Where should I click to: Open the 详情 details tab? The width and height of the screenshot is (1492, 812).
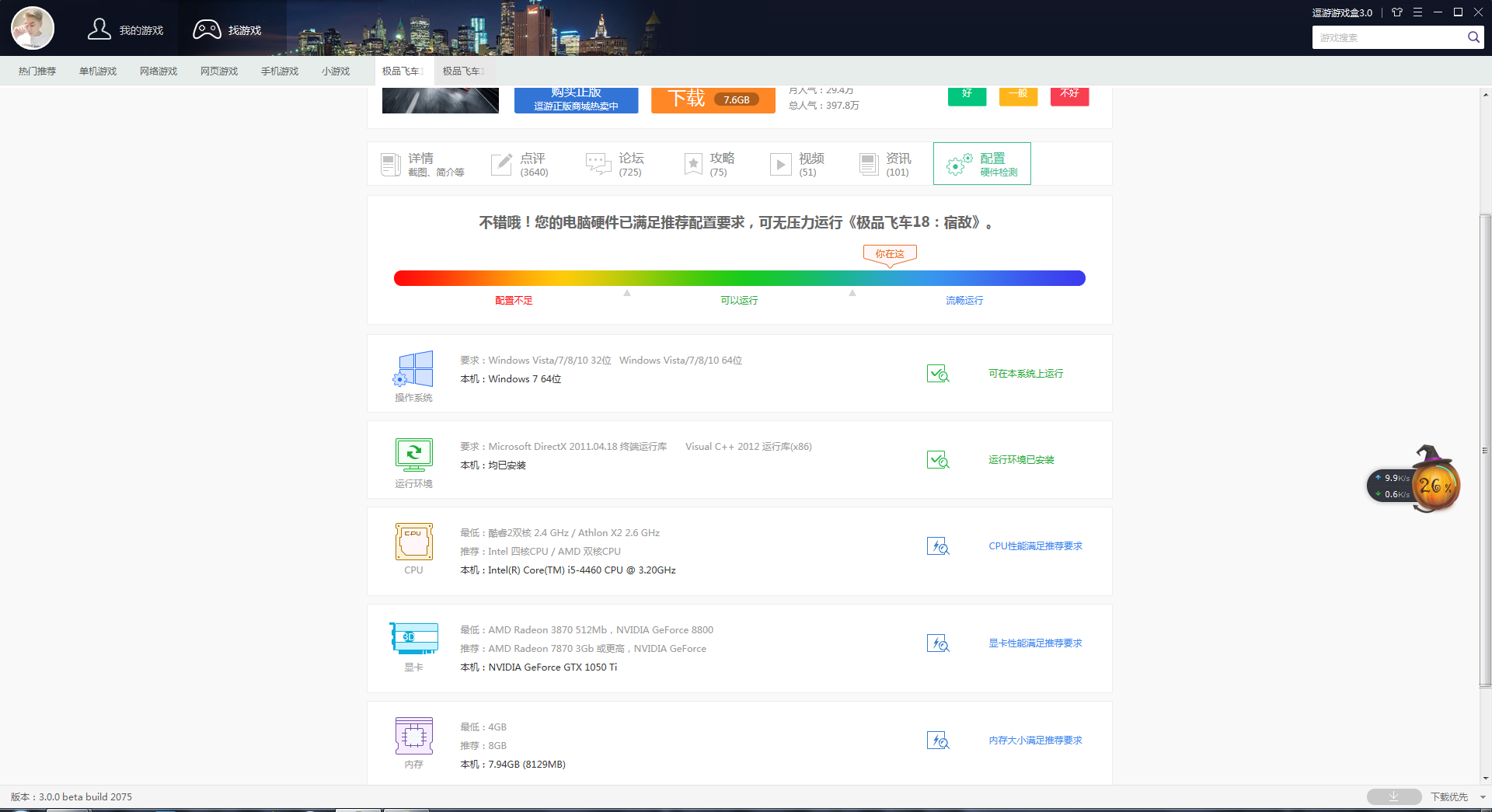[424, 164]
